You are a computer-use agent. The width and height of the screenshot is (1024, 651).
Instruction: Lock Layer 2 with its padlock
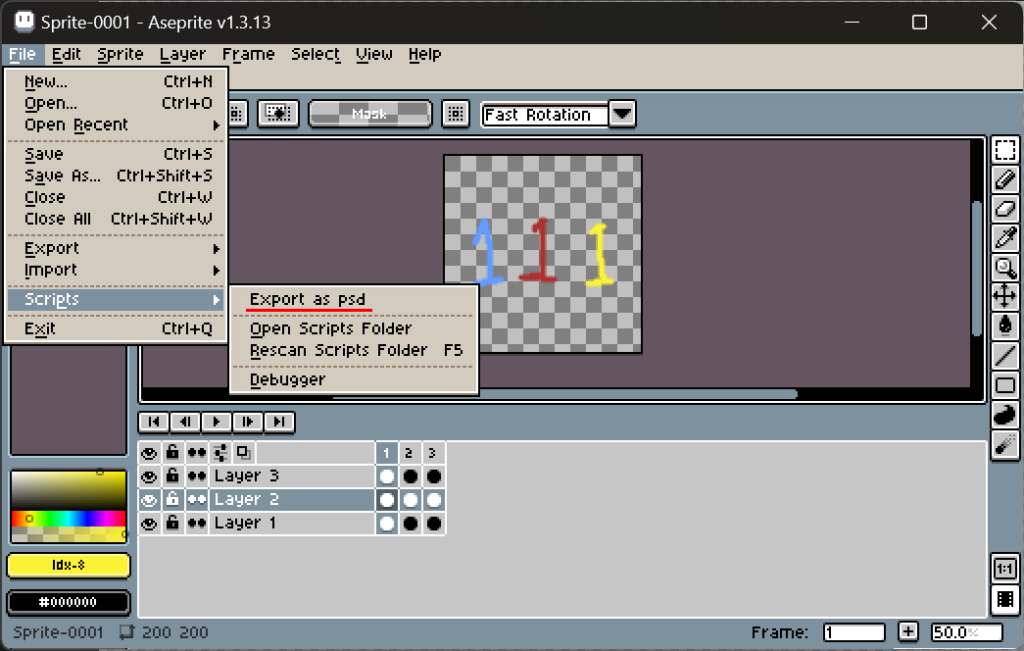172,500
